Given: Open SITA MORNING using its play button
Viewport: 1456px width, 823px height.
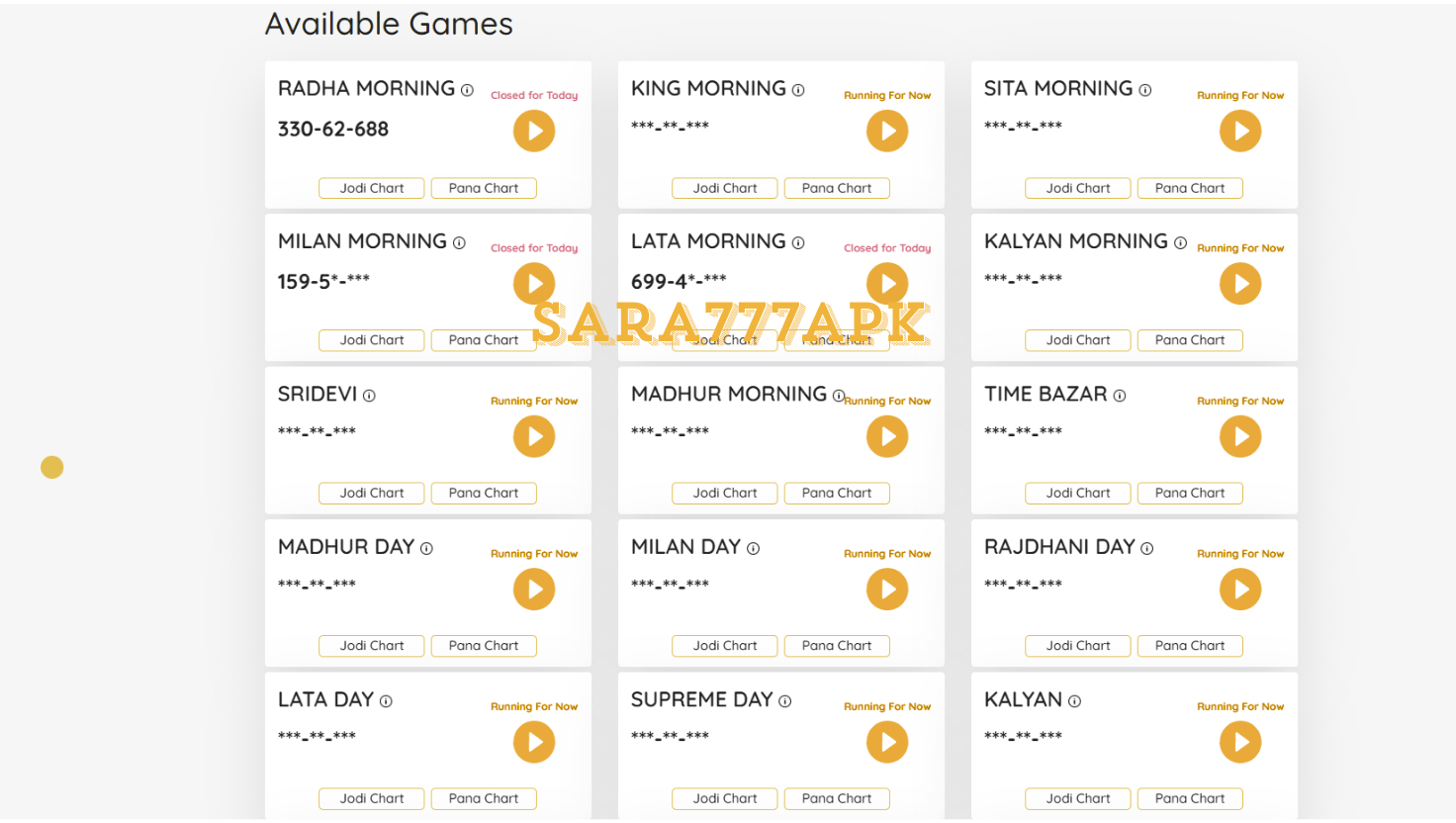Looking at the screenshot, I should (x=1240, y=131).
